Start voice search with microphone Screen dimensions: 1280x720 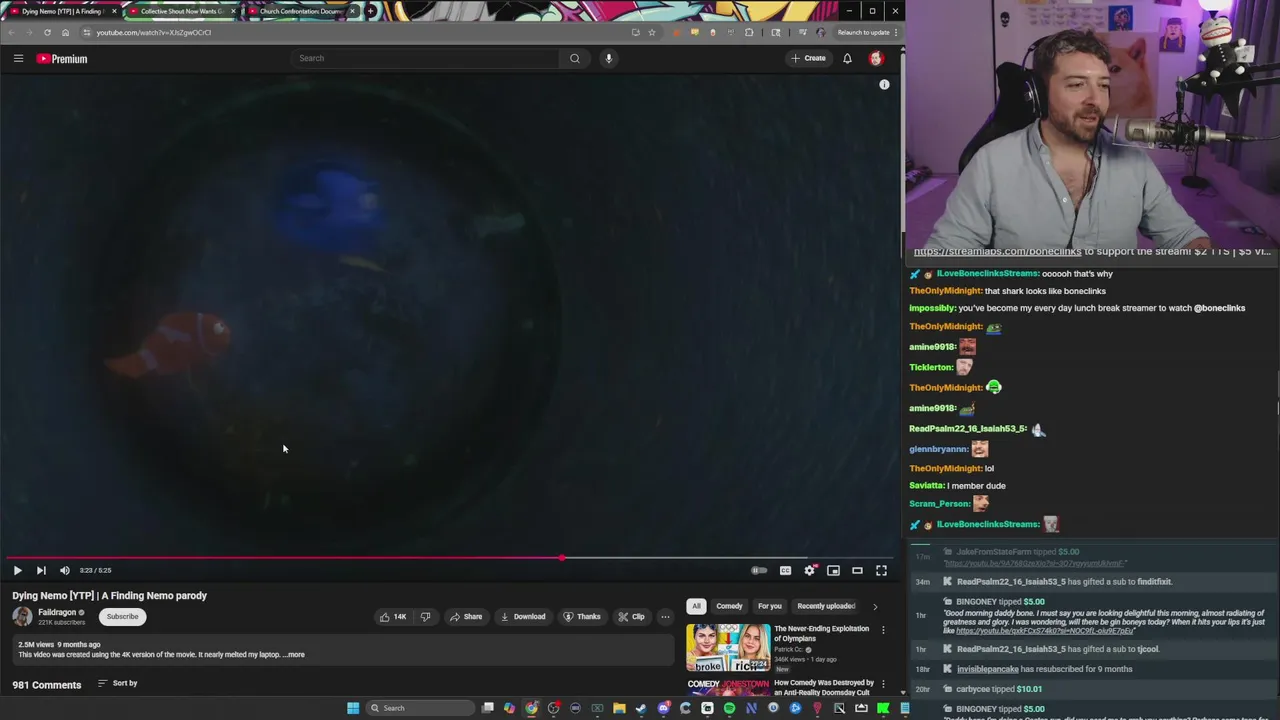(x=608, y=58)
